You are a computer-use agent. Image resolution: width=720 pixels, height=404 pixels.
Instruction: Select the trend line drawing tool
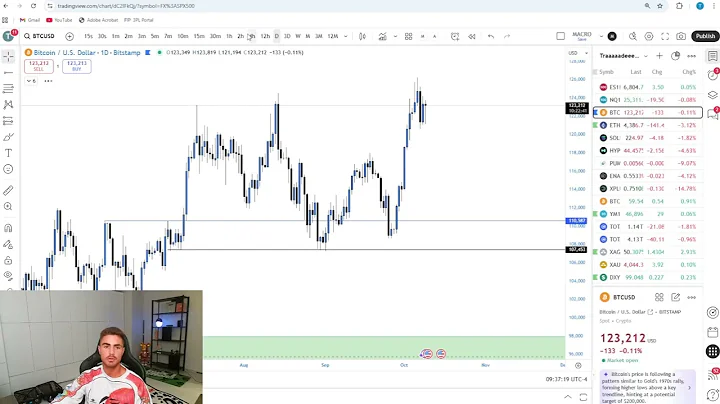pyautogui.click(x=8, y=73)
